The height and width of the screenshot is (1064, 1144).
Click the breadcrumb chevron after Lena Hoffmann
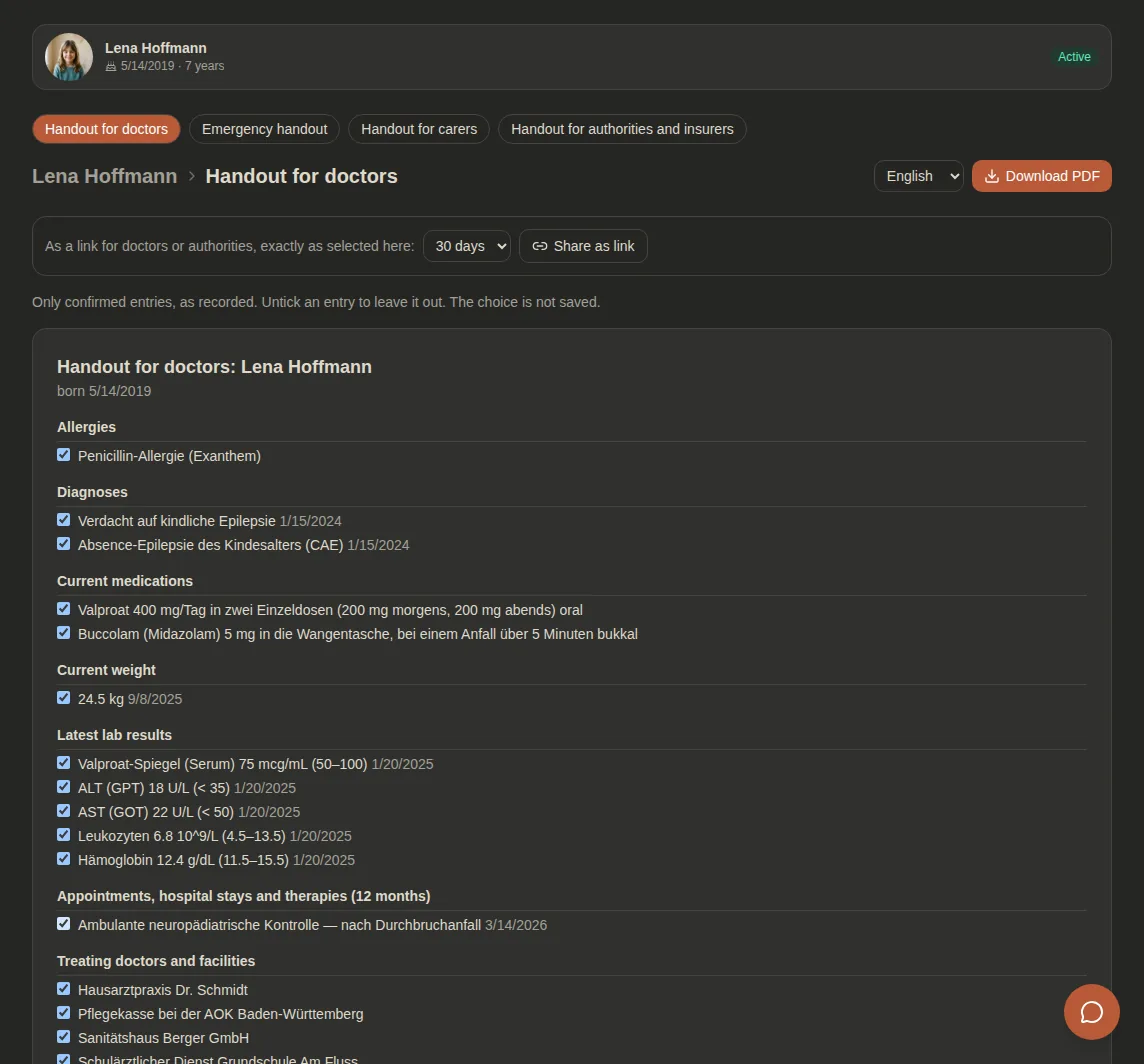click(191, 176)
